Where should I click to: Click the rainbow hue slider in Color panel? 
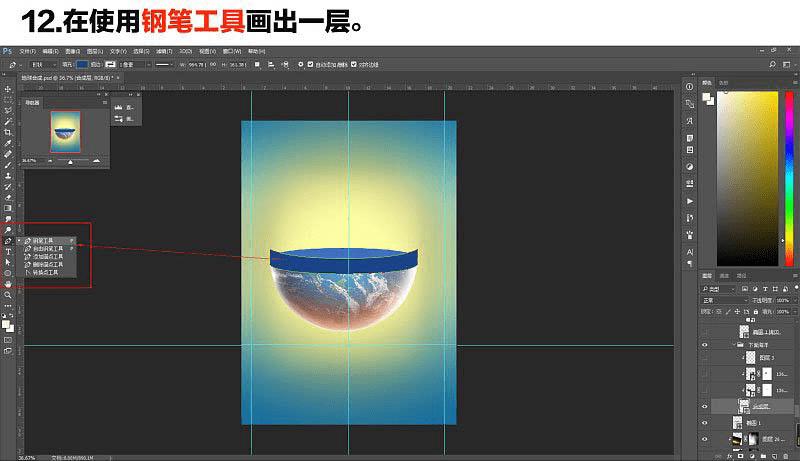(788, 179)
